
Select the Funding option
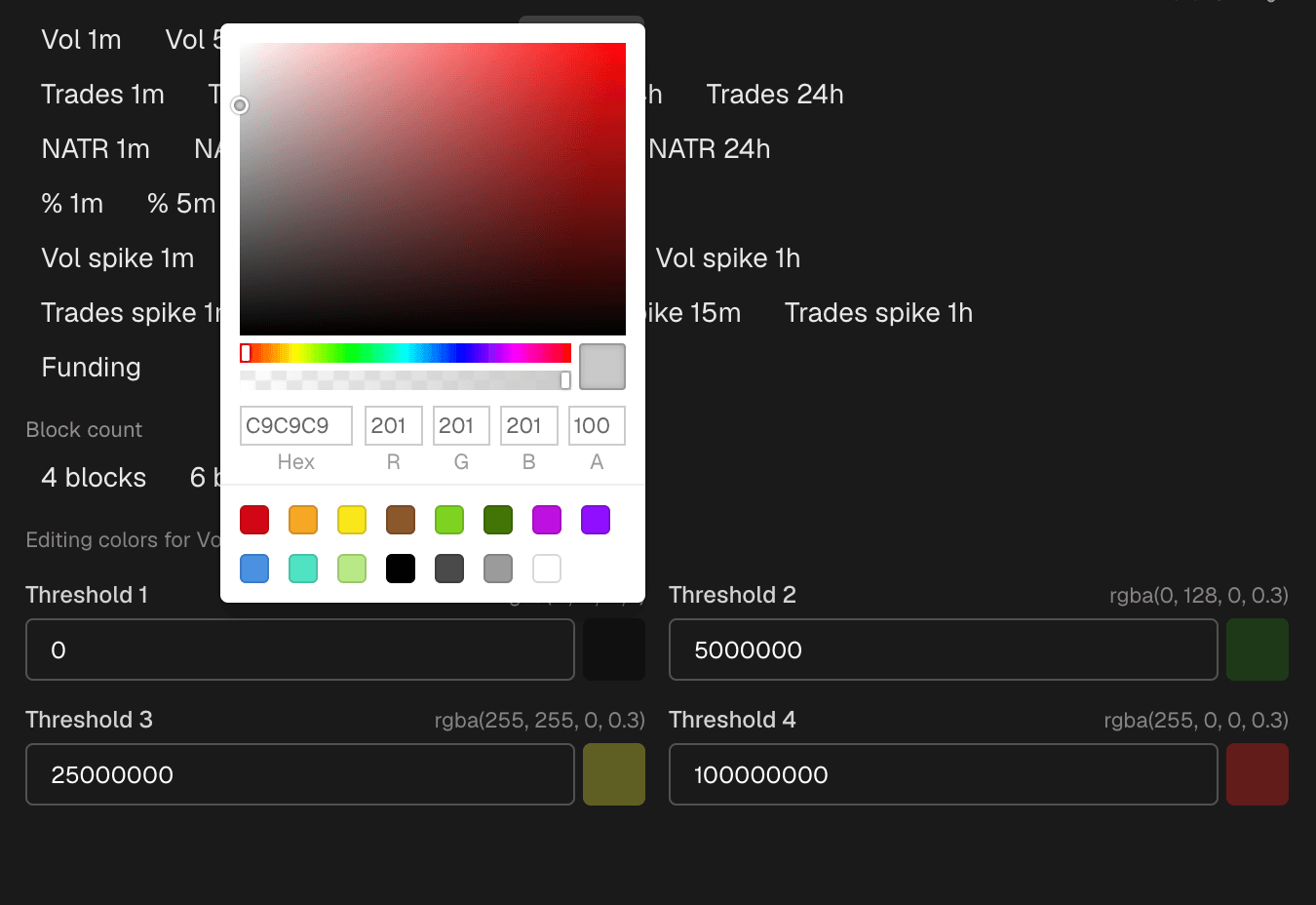pos(91,368)
